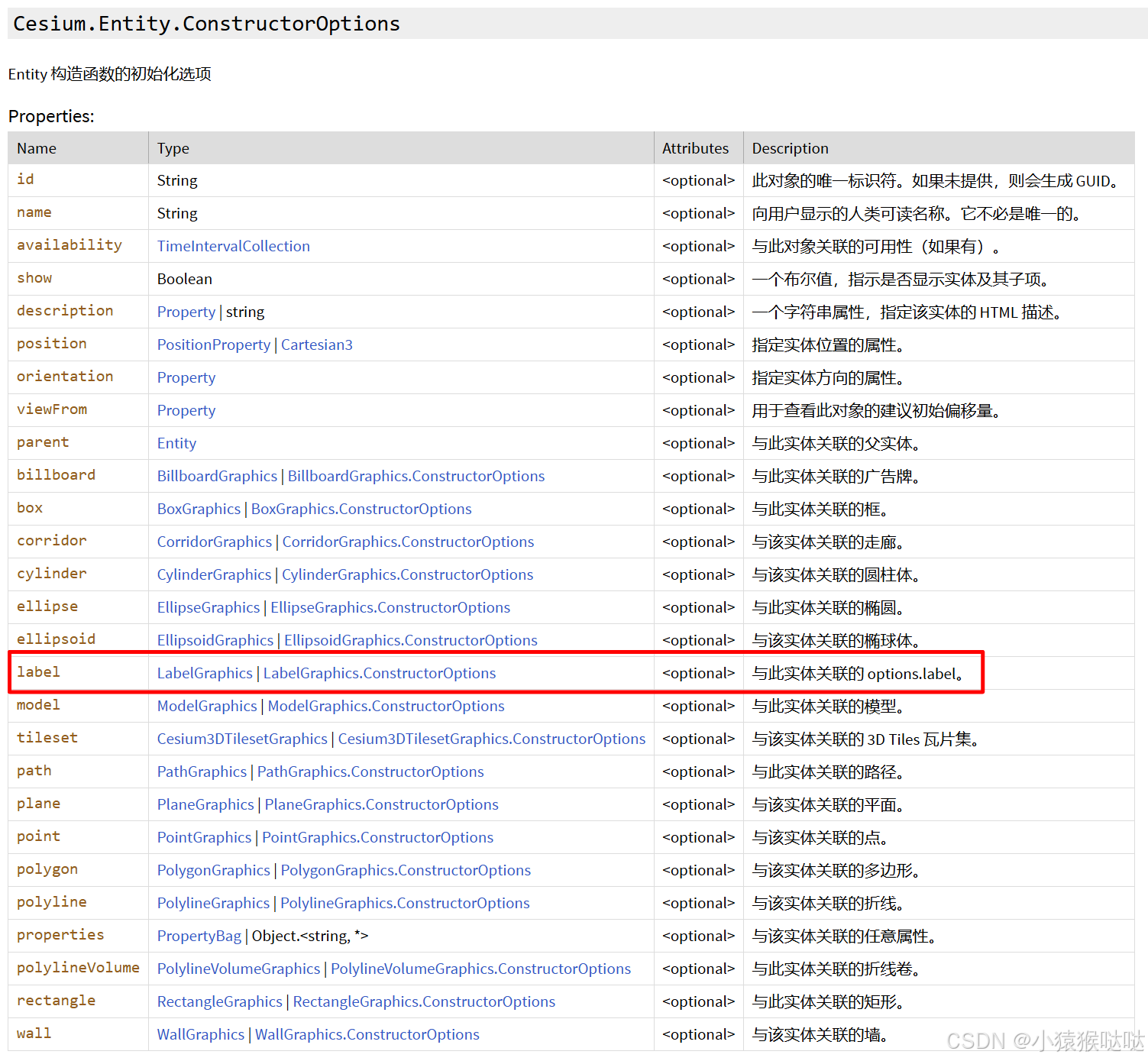Open the EllipseGraphics documentation

point(208,607)
